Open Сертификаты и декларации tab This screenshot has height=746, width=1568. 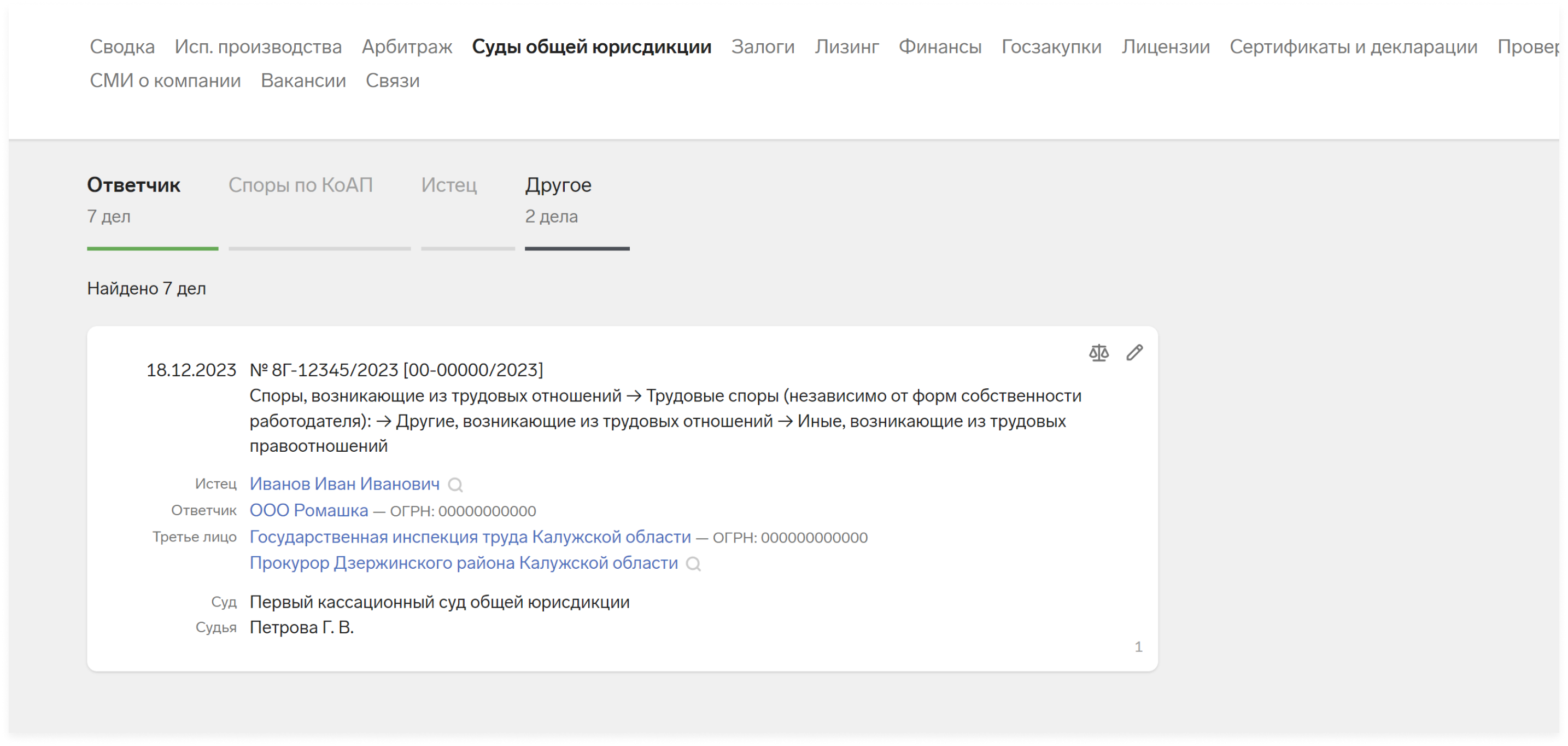pyautogui.click(x=1353, y=47)
